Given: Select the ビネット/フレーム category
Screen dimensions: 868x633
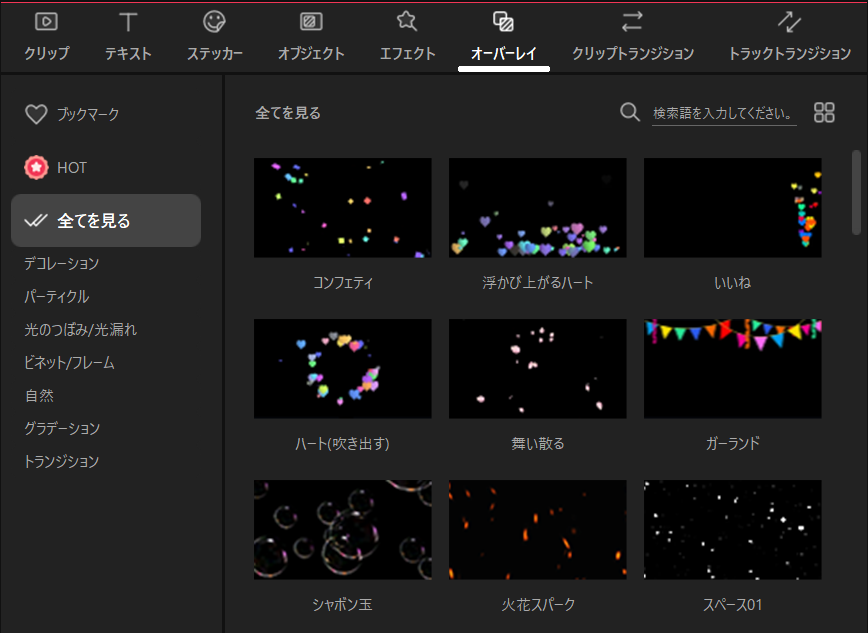Looking at the screenshot, I should pyautogui.click(x=70, y=362).
